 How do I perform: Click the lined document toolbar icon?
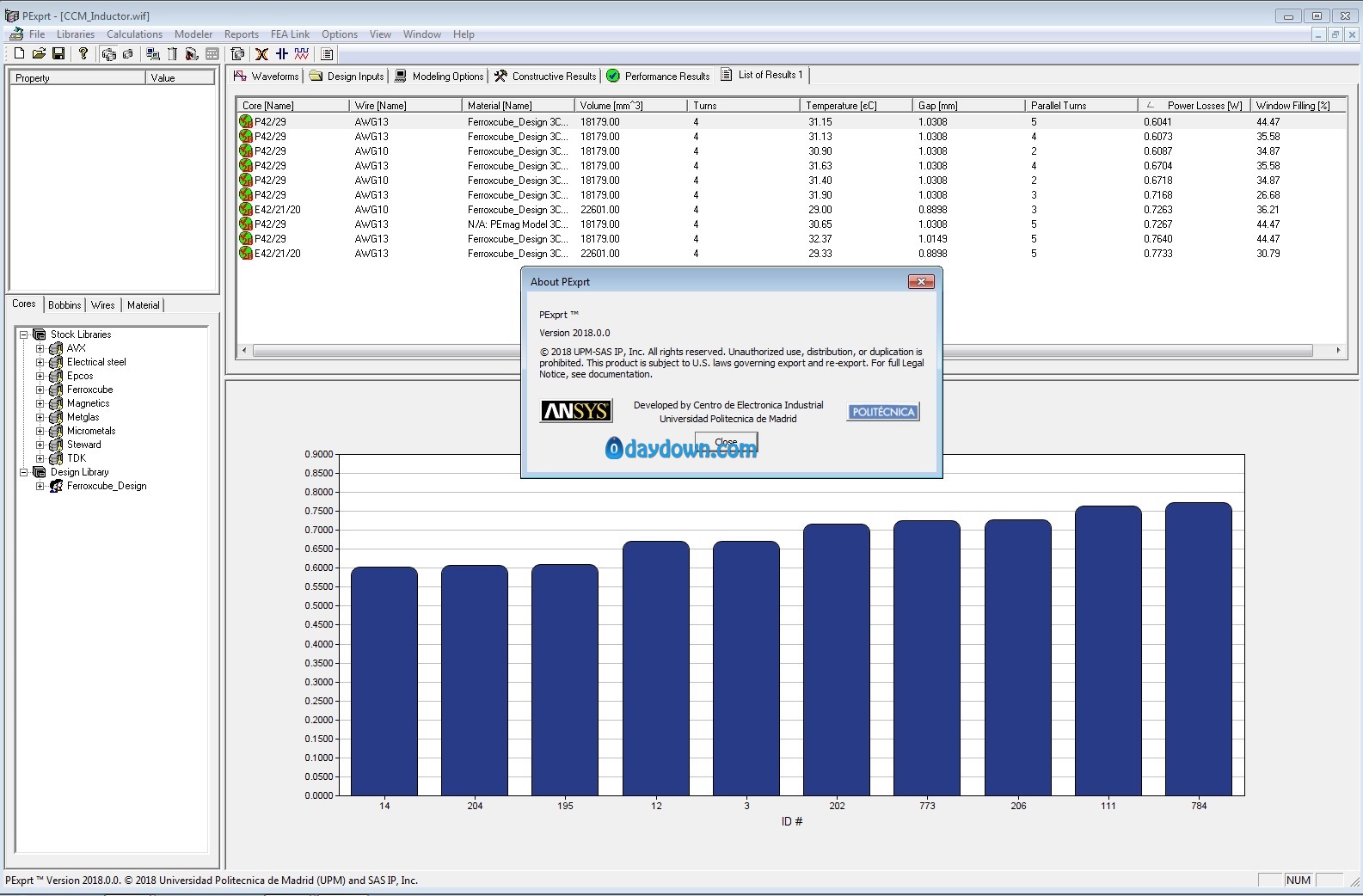click(x=327, y=53)
